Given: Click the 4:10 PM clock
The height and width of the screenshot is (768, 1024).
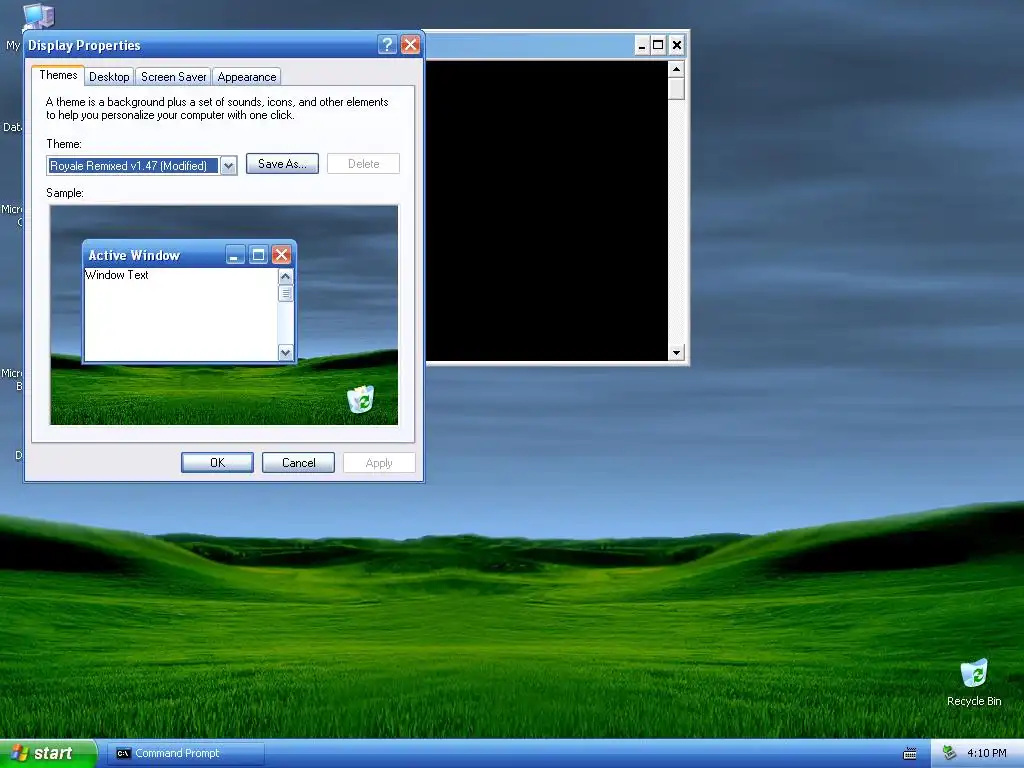Looking at the screenshot, I should (986, 753).
